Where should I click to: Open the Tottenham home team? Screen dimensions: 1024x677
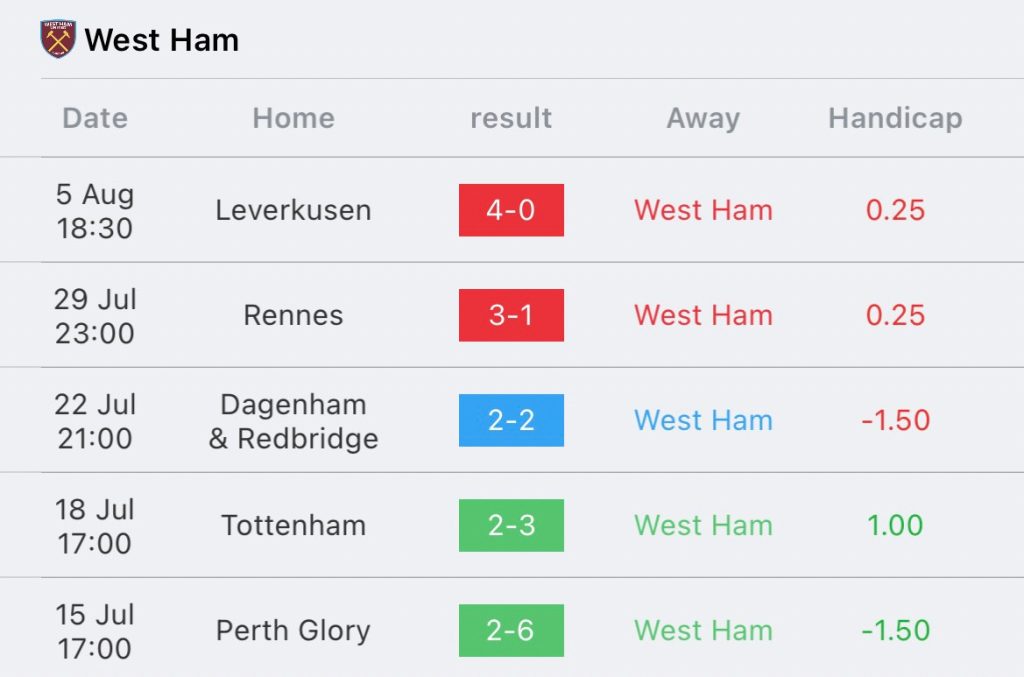coord(293,526)
